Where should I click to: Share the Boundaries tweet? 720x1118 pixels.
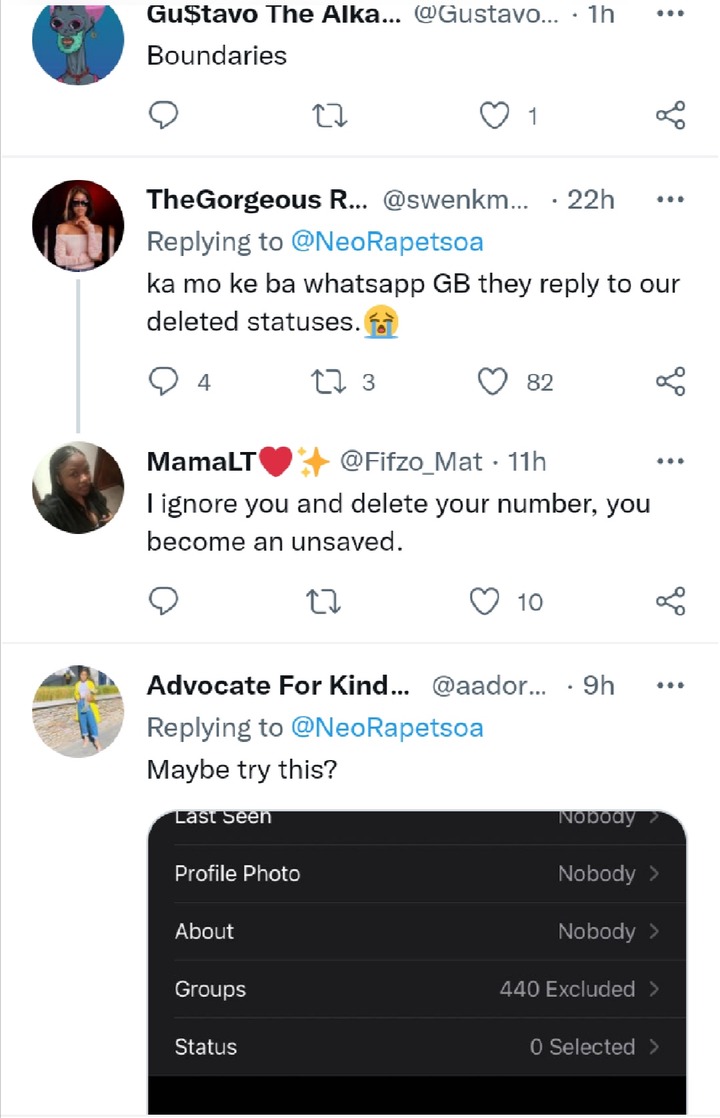[x=670, y=115]
